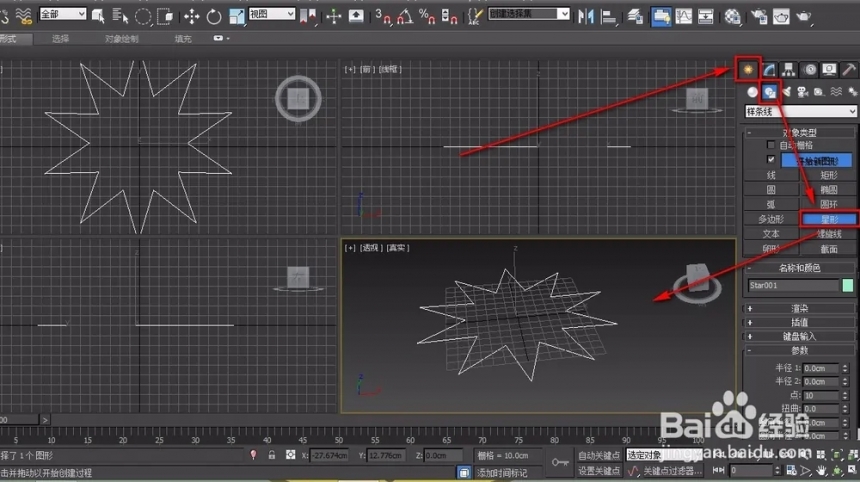Toggle the highlighted Graphite ribbon button
The width and height of the screenshot is (860, 482).
[661, 16]
